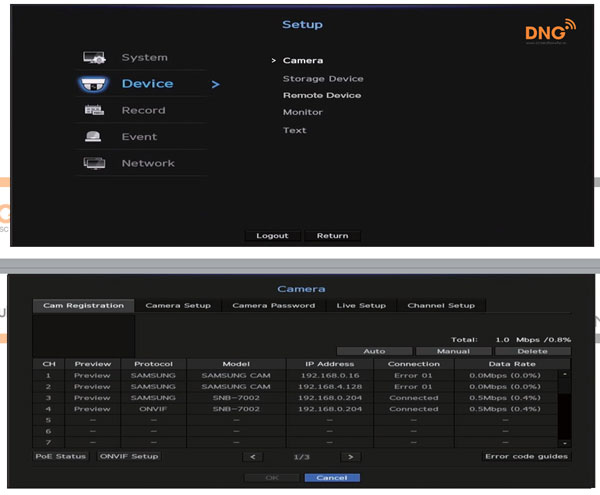This screenshot has height=495, width=600.
Task: Select the Device camera icon
Action: point(94,85)
